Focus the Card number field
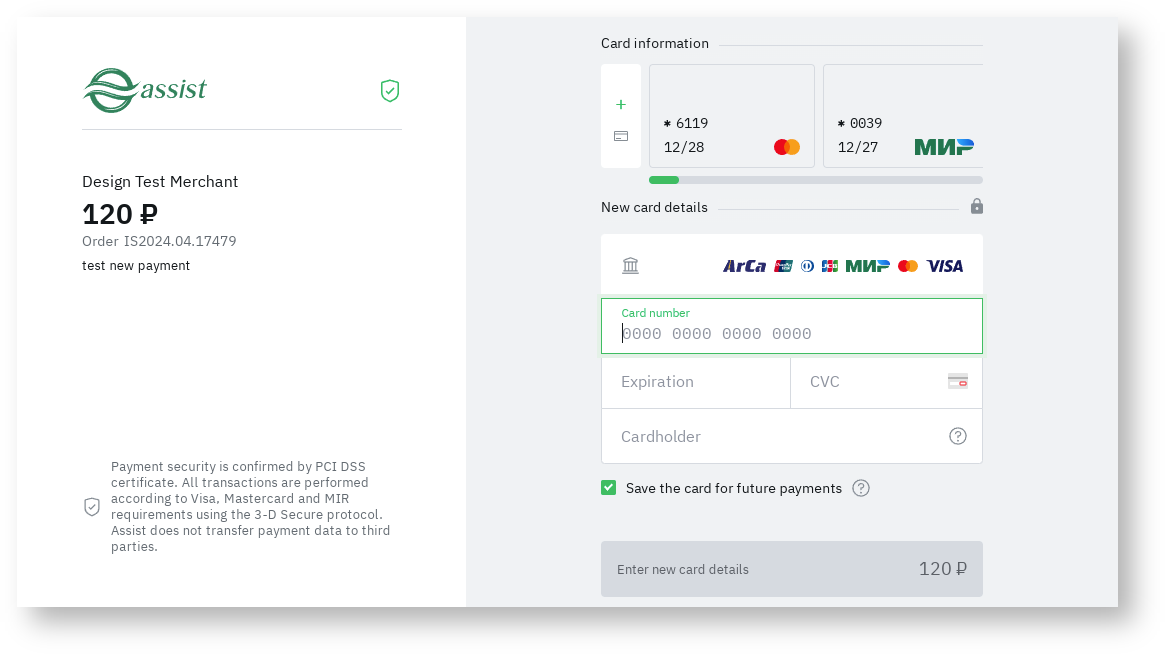Image resolution: width=1166 pixels, height=655 pixels. point(791,333)
